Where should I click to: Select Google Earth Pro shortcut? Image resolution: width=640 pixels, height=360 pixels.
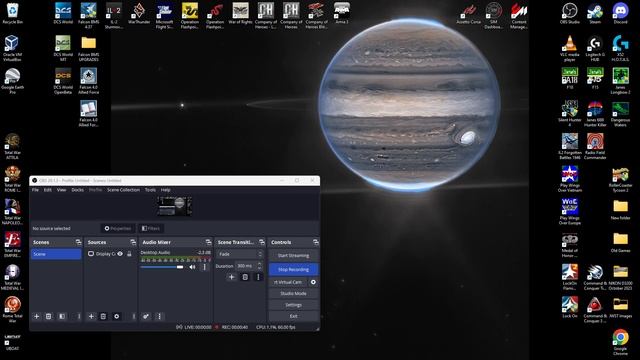point(12,81)
